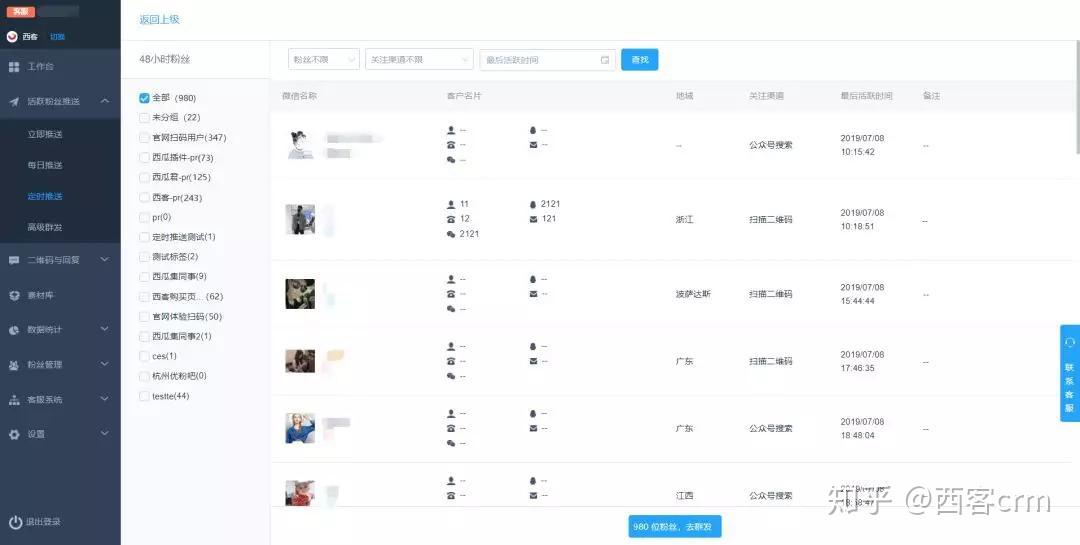Select 立即推送 in the sidebar
The width and height of the screenshot is (1080, 545).
coord(45,134)
